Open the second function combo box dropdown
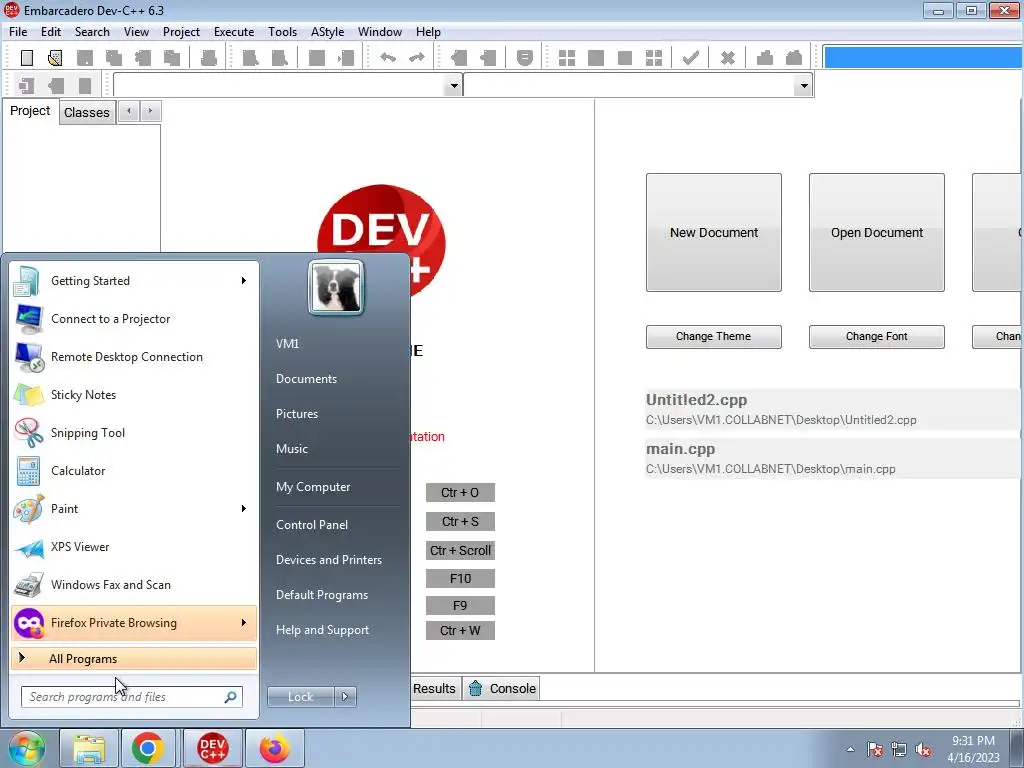Screen dimensions: 1024x768 pos(804,86)
